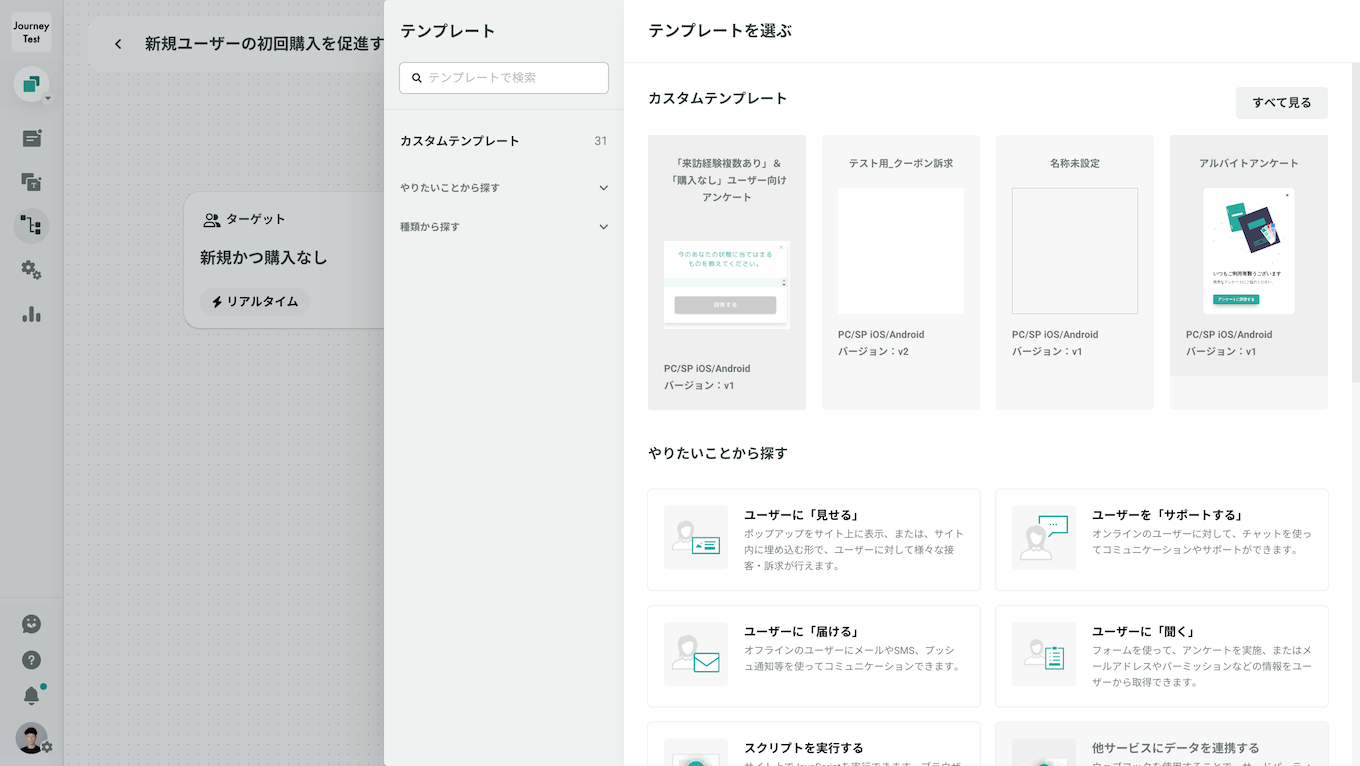This screenshot has width=1360, height=766.
Task: Click the 新規ユーザーの初回購入を促進 journey title
Action: (264, 44)
